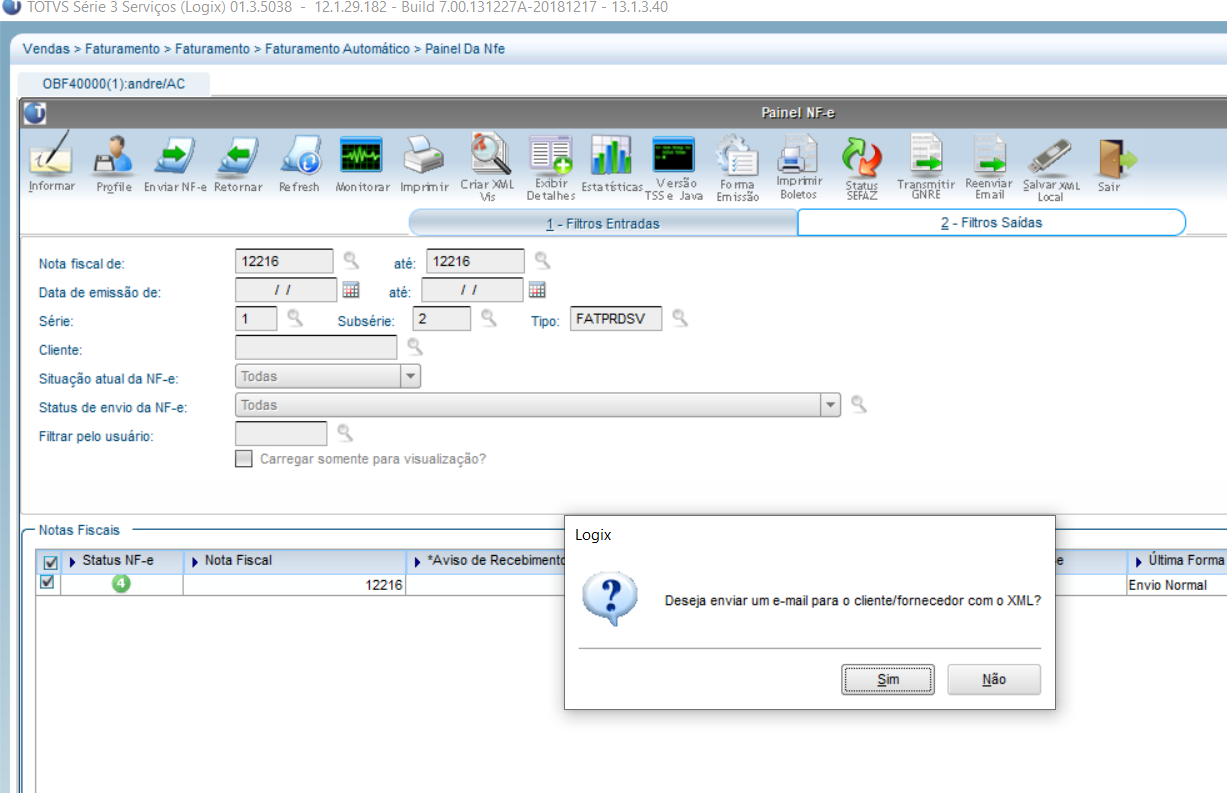Click the Data de emissão de field
Viewport: 1227px width, 793px height.
coord(286,290)
